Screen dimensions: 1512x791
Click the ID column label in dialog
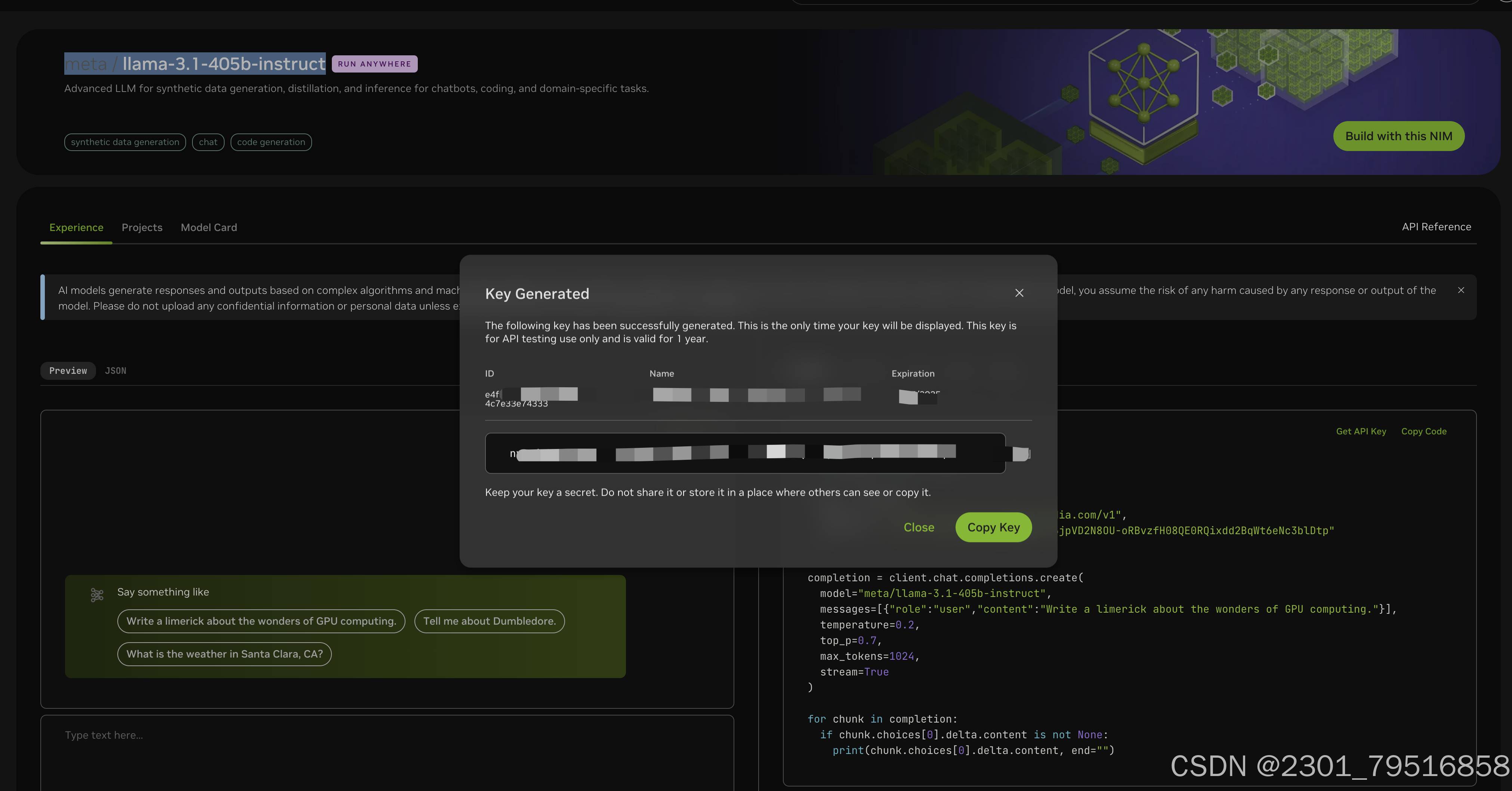(490, 373)
